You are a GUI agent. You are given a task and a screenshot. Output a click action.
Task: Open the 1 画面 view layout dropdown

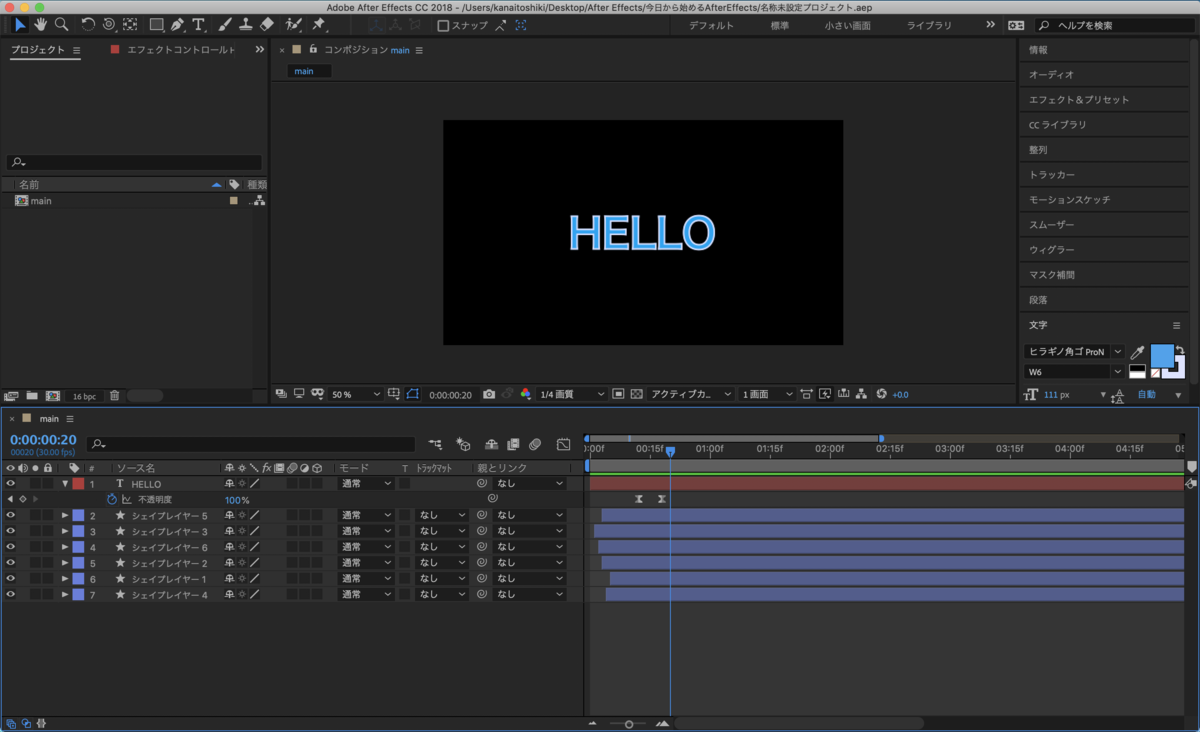[x=768, y=395]
